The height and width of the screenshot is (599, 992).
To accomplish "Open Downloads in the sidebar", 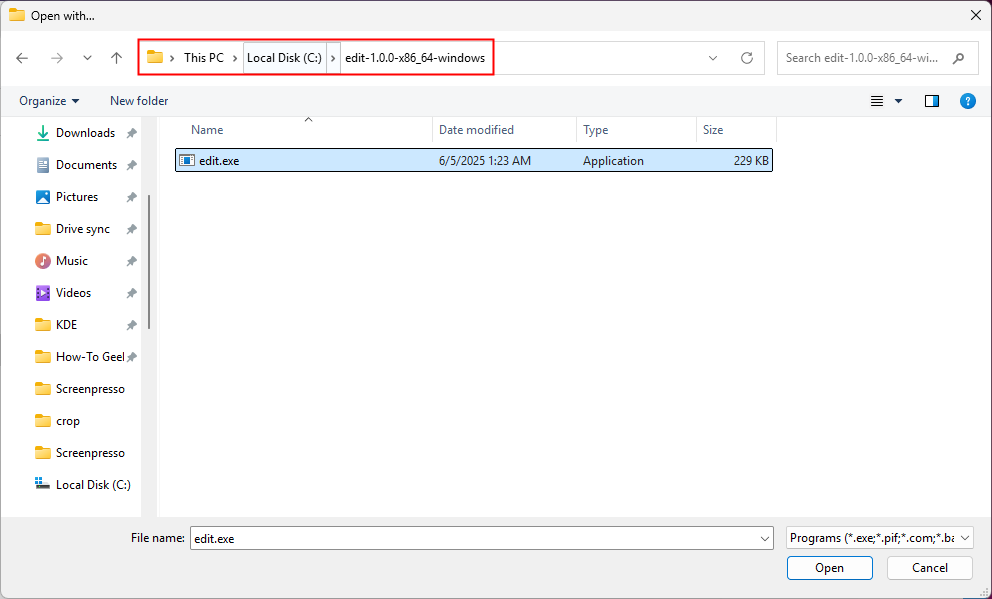I will click(x=85, y=133).
